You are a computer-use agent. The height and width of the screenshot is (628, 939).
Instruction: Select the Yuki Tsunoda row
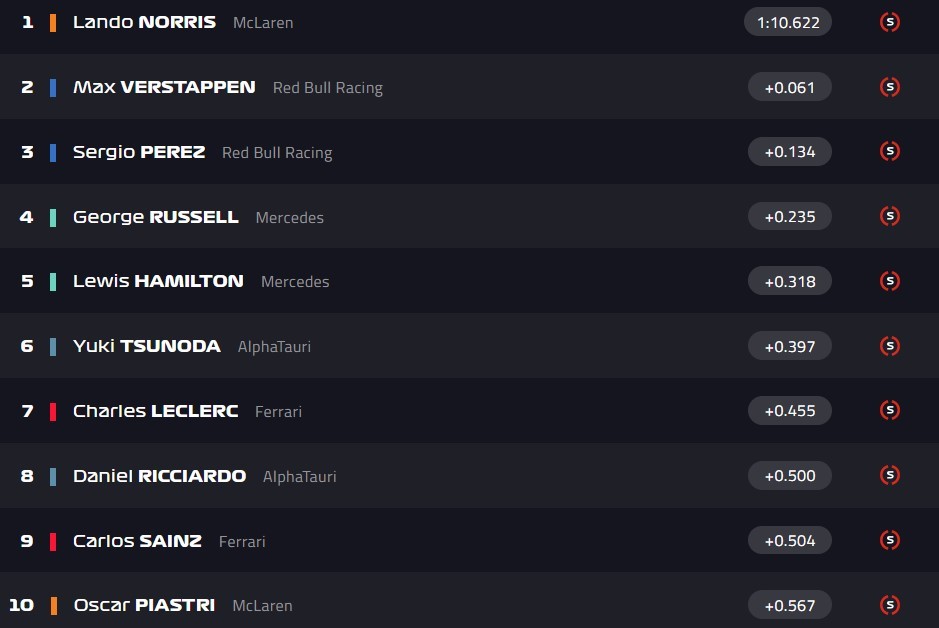point(400,346)
